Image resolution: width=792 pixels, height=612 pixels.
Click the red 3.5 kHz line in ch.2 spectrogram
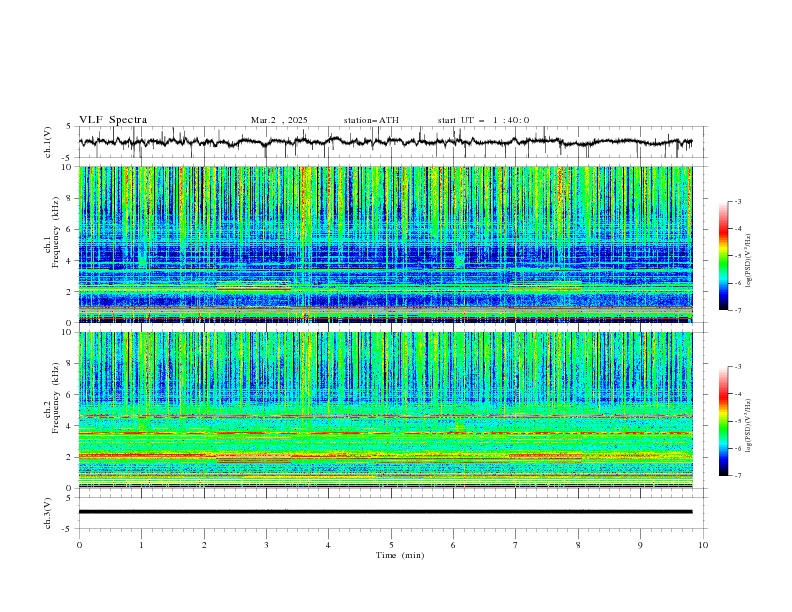(x=385, y=433)
